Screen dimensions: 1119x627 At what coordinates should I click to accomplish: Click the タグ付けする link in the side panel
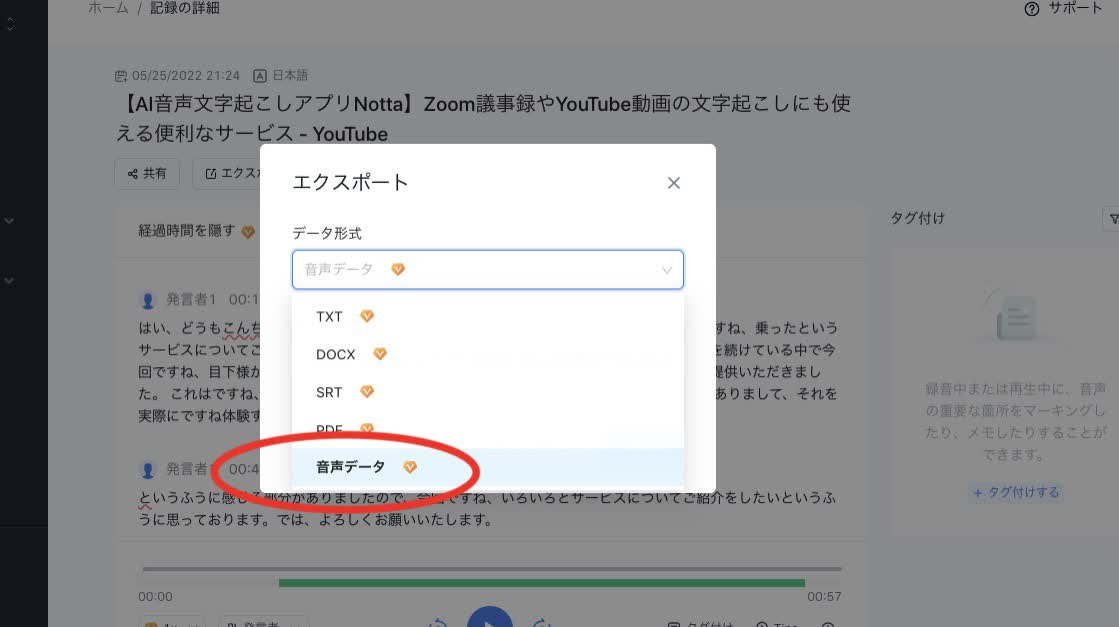click(x=1016, y=492)
